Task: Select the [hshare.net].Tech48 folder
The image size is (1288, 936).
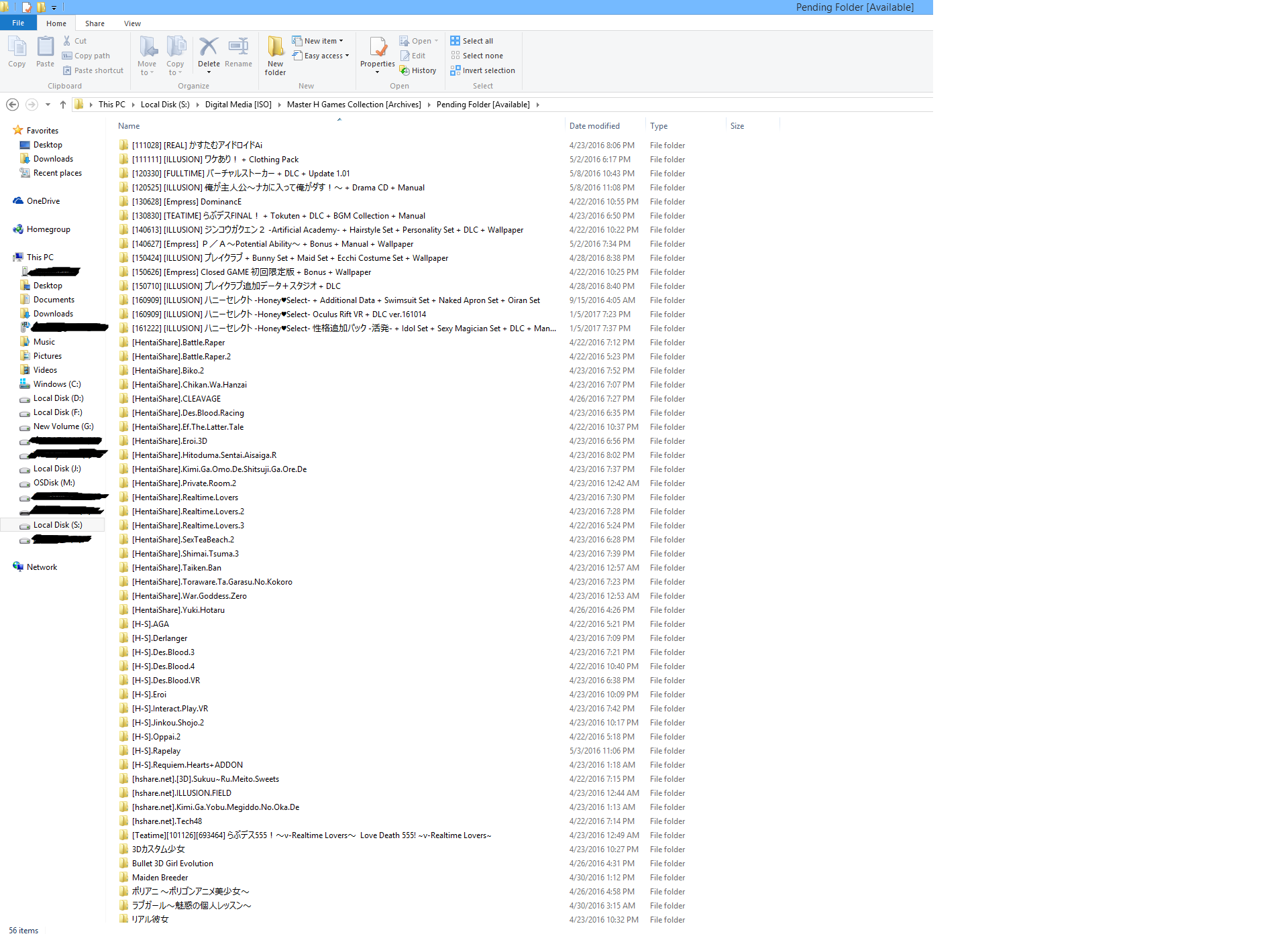Action: point(167,821)
